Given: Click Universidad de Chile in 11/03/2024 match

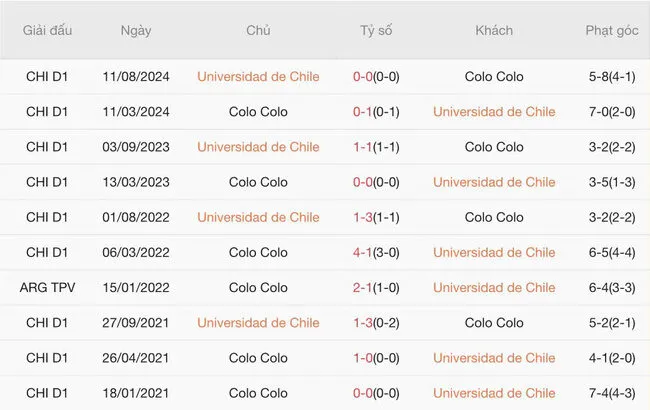Looking at the screenshot, I should pyautogui.click(x=494, y=112).
